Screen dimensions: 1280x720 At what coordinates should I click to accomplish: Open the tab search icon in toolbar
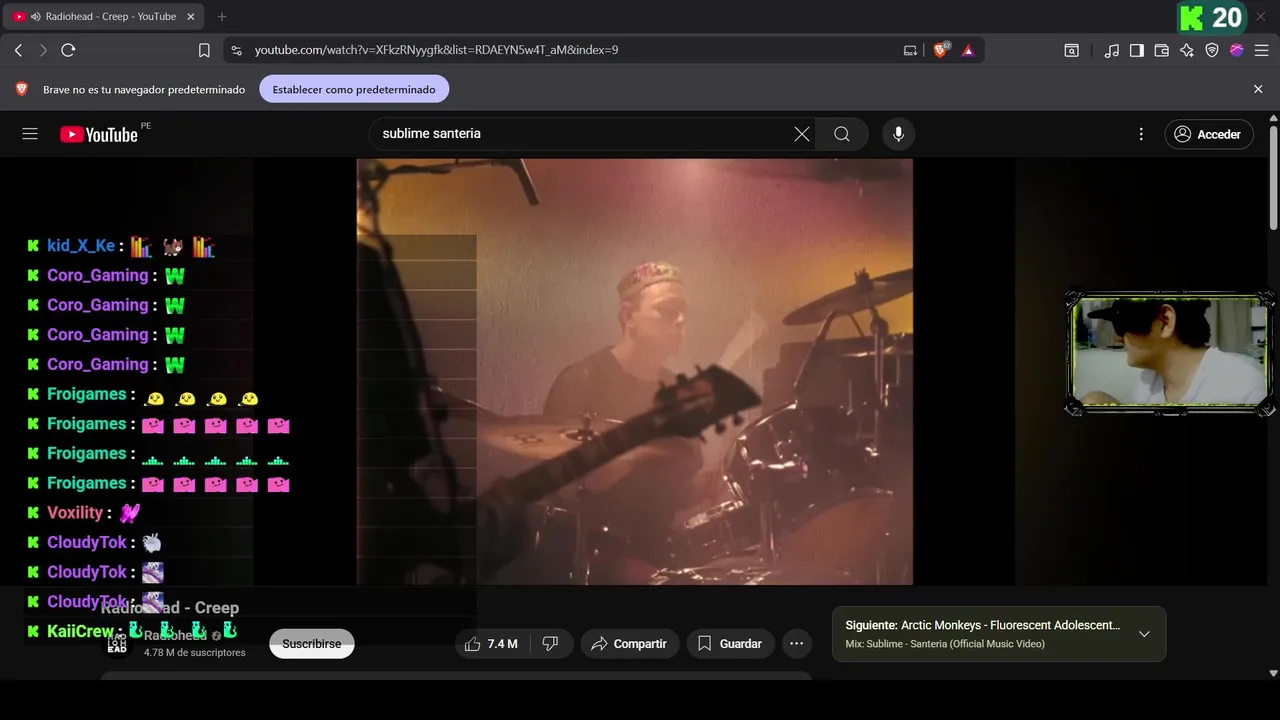pyautogui.click(x=1071, y=50)
